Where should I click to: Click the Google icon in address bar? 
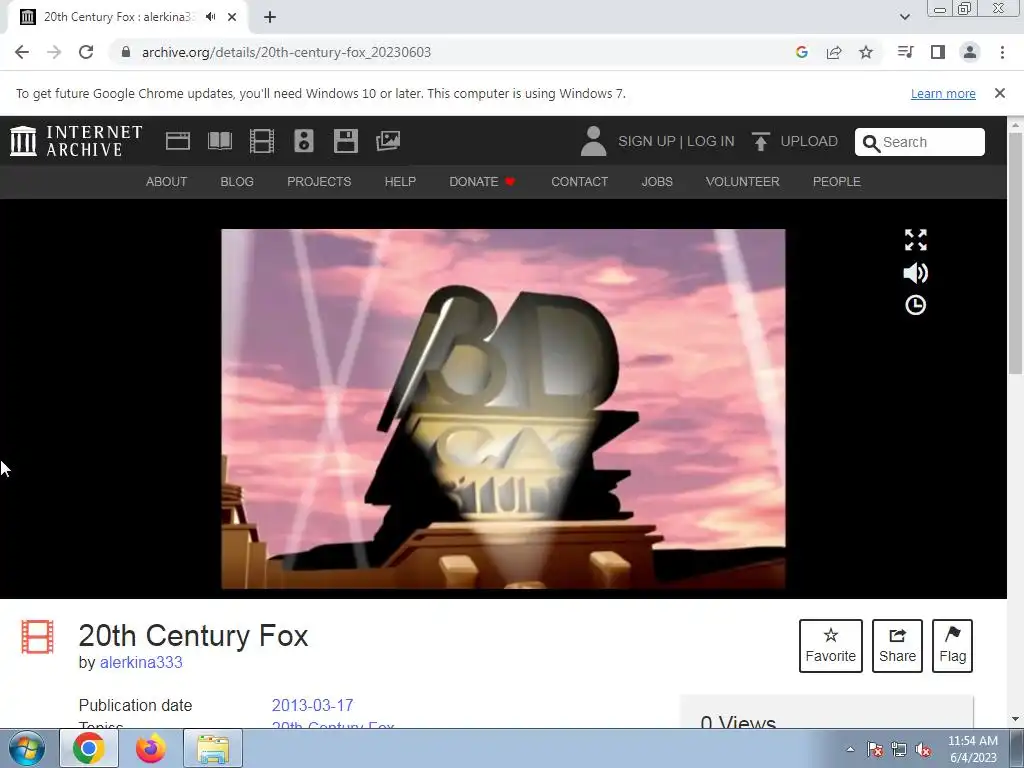802,52
